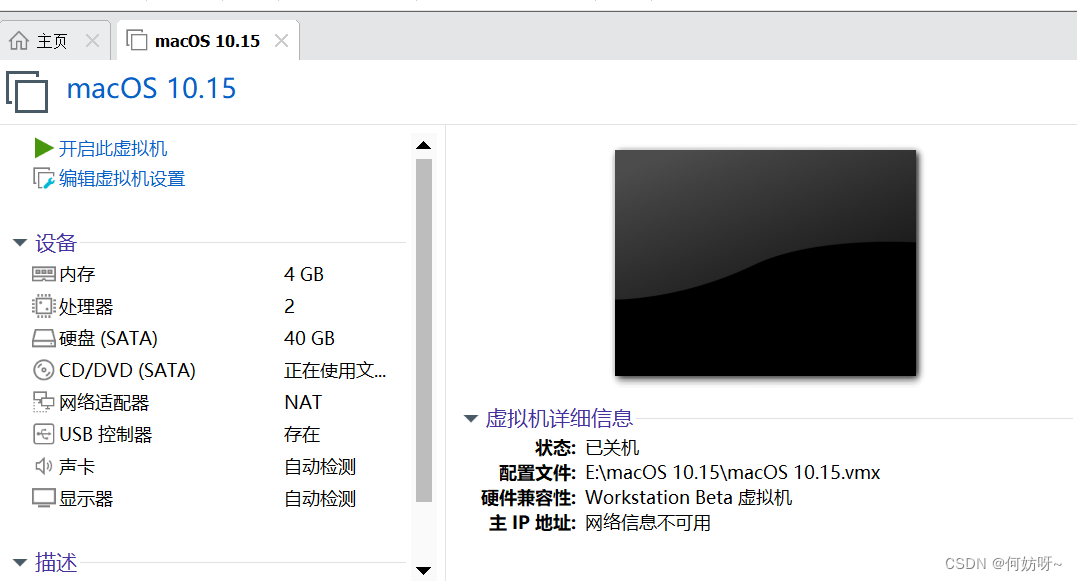Select the macOS 10.15 tab
This screenshot has width=1077, height=581.
click(207, 41)
